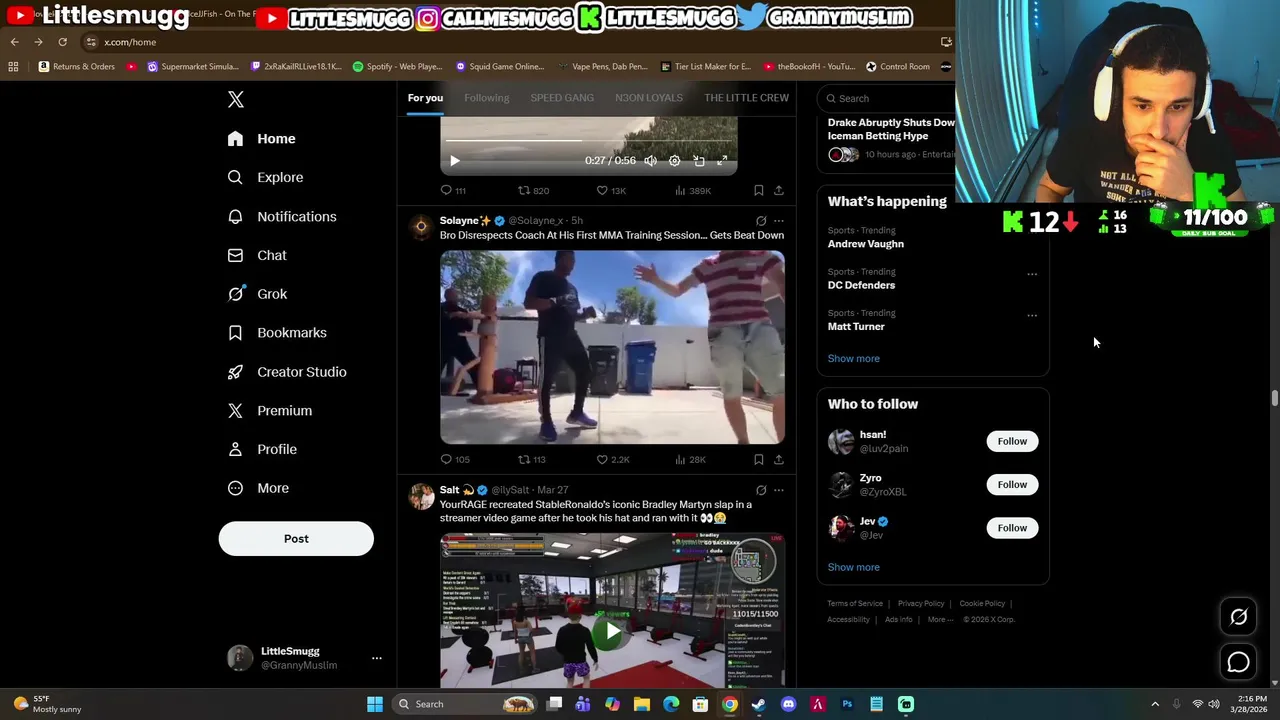Image resolution: width=1280 pixels, height=720 pixels.
Task: Bookmark Solayne's MMA post
Action: 759,459
